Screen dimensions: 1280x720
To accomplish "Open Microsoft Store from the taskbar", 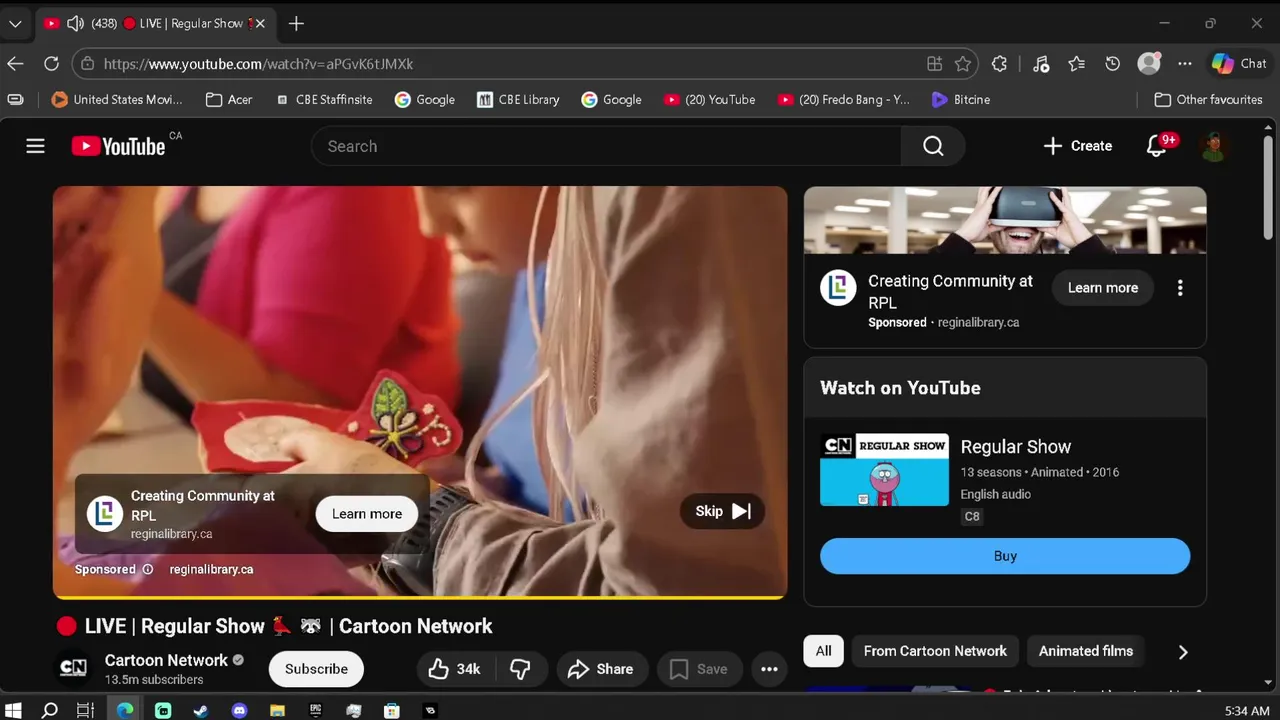I will click(x=392, y=711).
